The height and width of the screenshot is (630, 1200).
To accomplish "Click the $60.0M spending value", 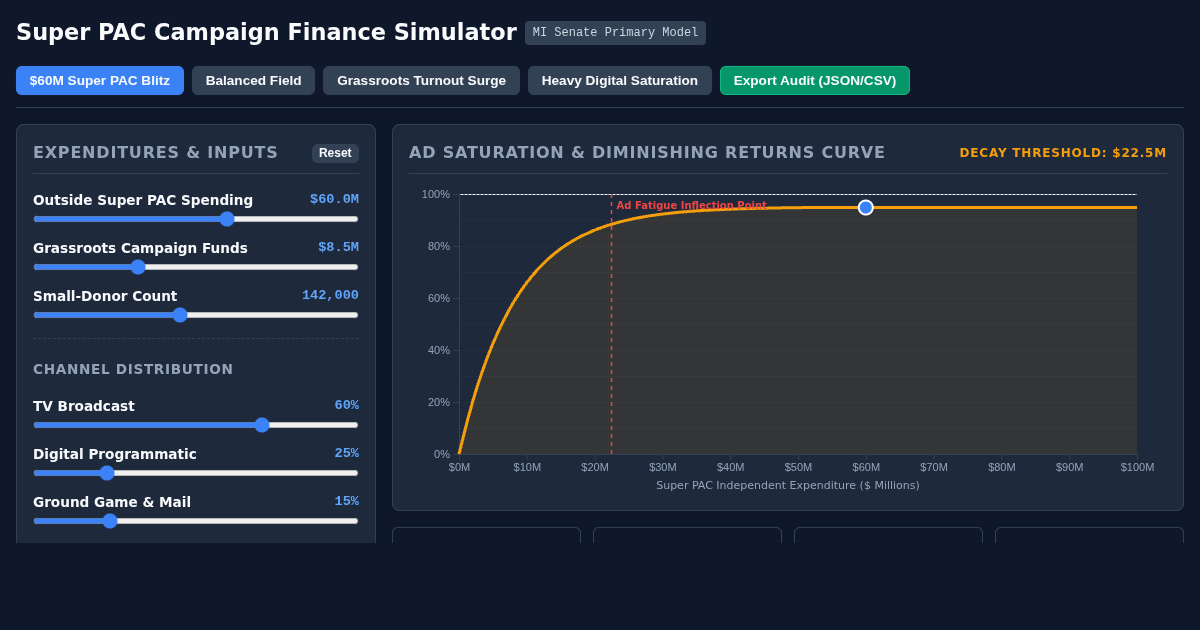I will [334, 199].
